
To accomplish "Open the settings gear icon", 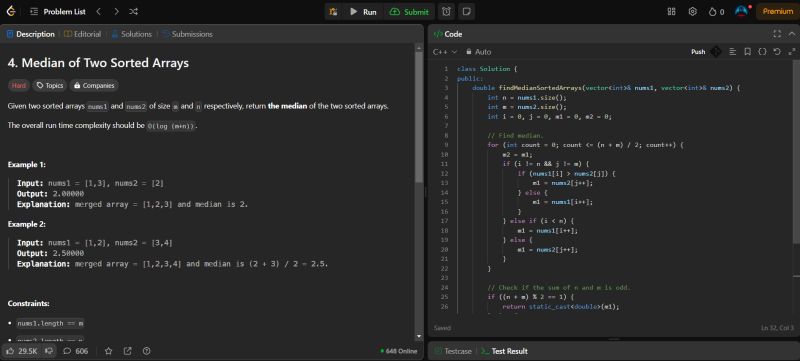I will (x=692, y=12).
